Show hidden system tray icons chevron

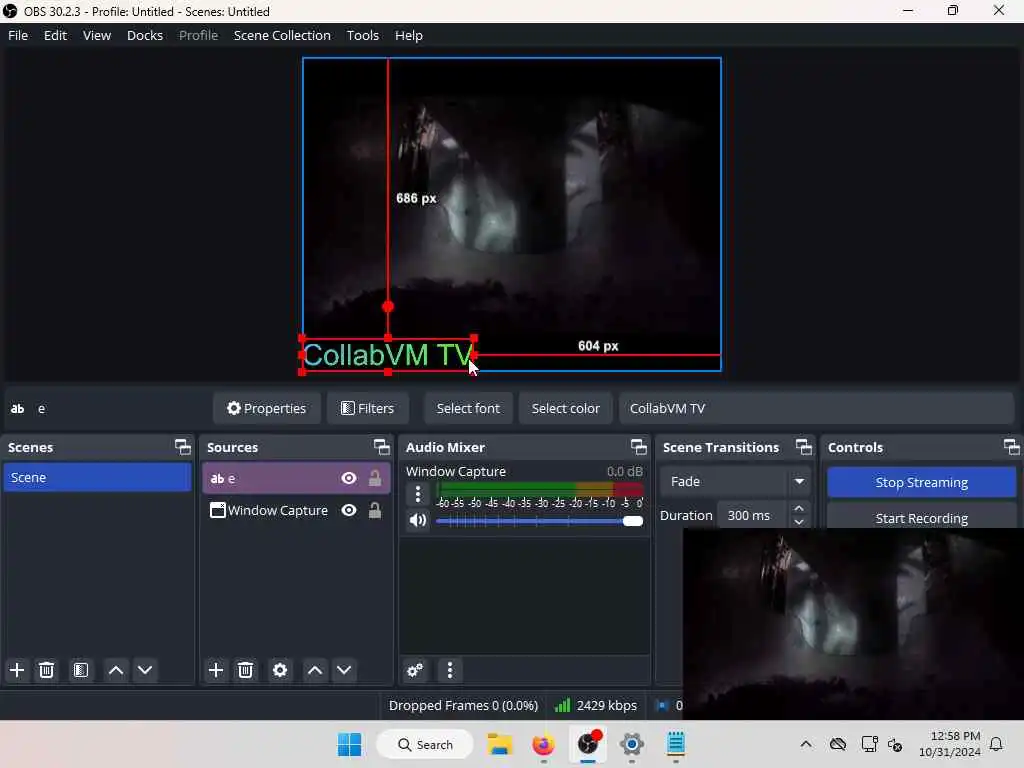click(x=806, y=744)
